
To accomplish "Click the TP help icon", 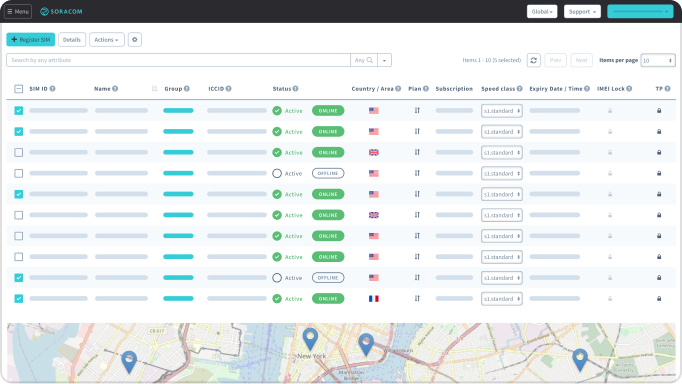I will [667, 89].
